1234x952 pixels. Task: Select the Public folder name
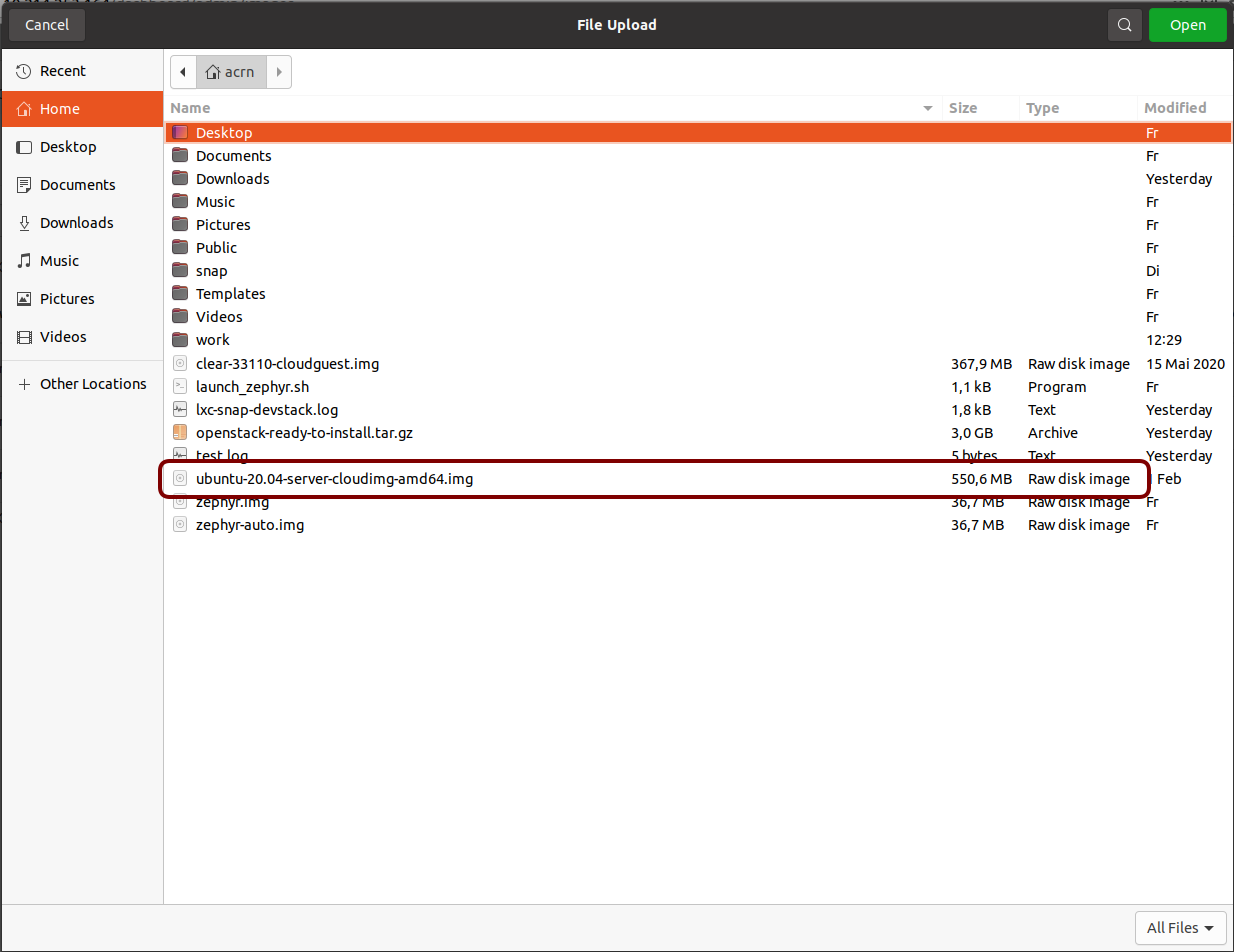point(216,248)
